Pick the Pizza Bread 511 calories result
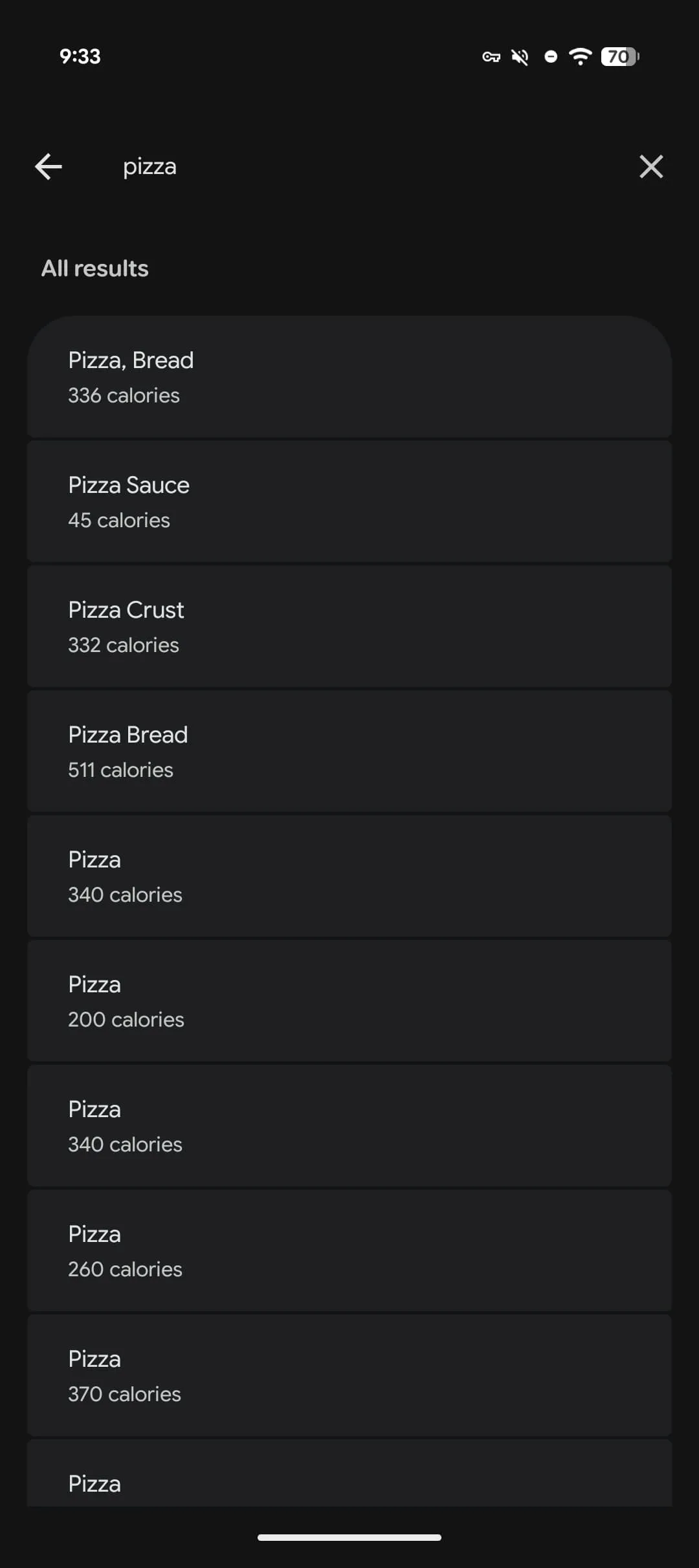Viewport: 699px width, 1568px height. pos(349,752)
